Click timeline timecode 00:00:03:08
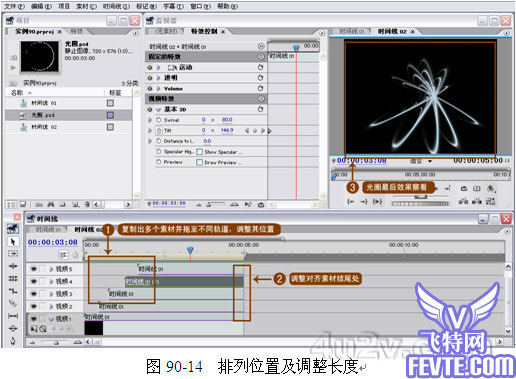The width and height of the screenshot is (516, 379). pos(53,242)
